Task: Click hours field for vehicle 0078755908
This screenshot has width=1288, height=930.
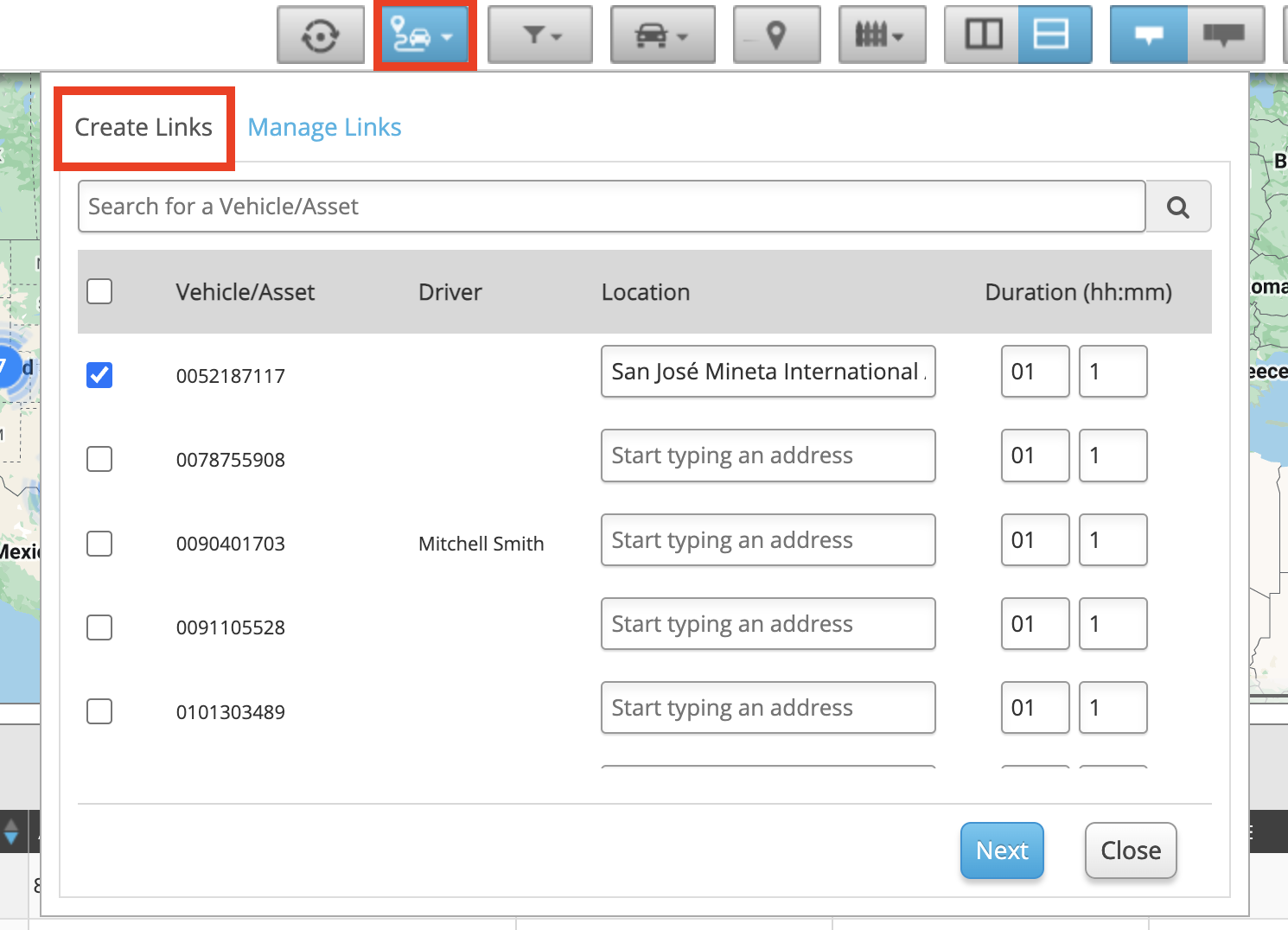Action: (x=1036, y=455)
